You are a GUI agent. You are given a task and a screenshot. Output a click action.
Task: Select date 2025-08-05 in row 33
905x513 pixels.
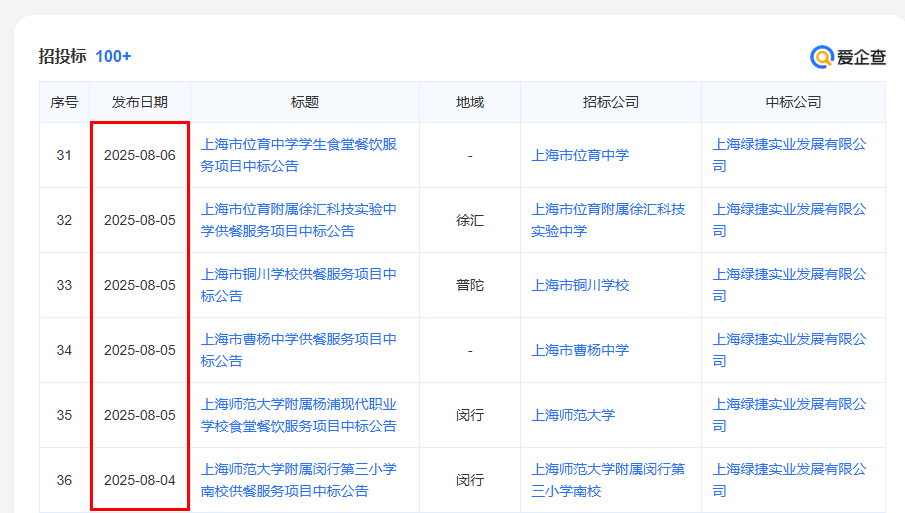pos(140,285)
